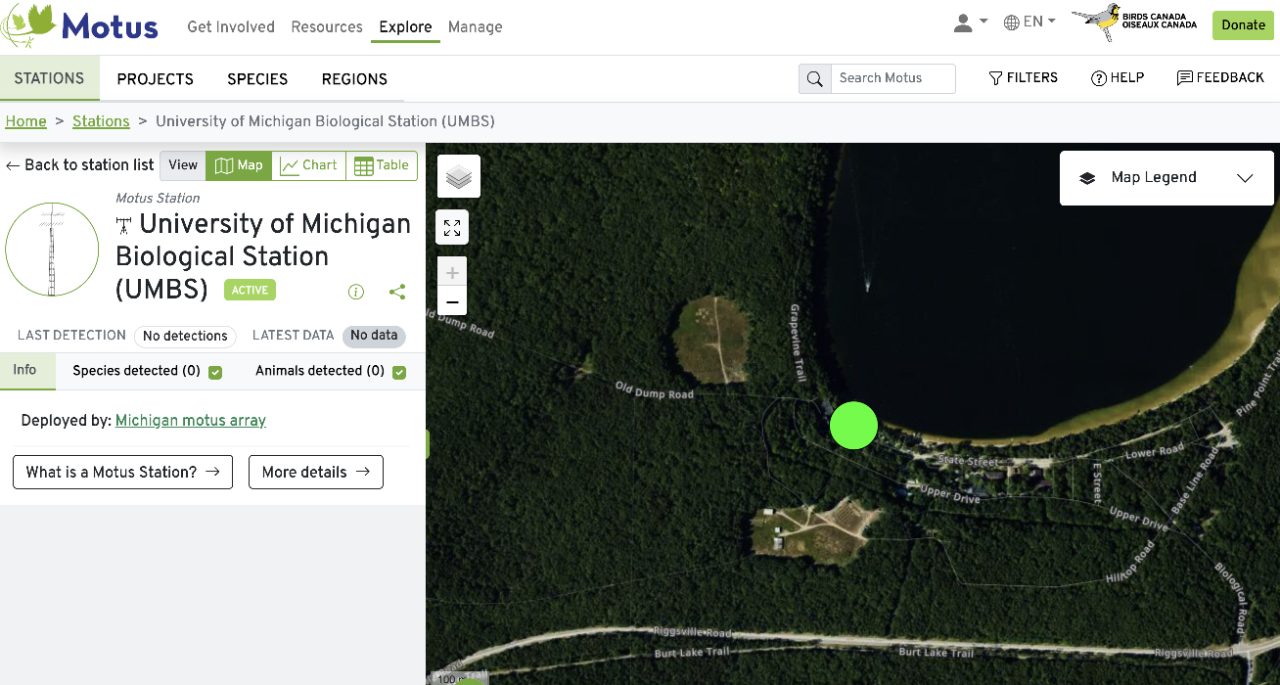
Task: Uncheck the Animals detected checkbox
Action: coord(400,370)
